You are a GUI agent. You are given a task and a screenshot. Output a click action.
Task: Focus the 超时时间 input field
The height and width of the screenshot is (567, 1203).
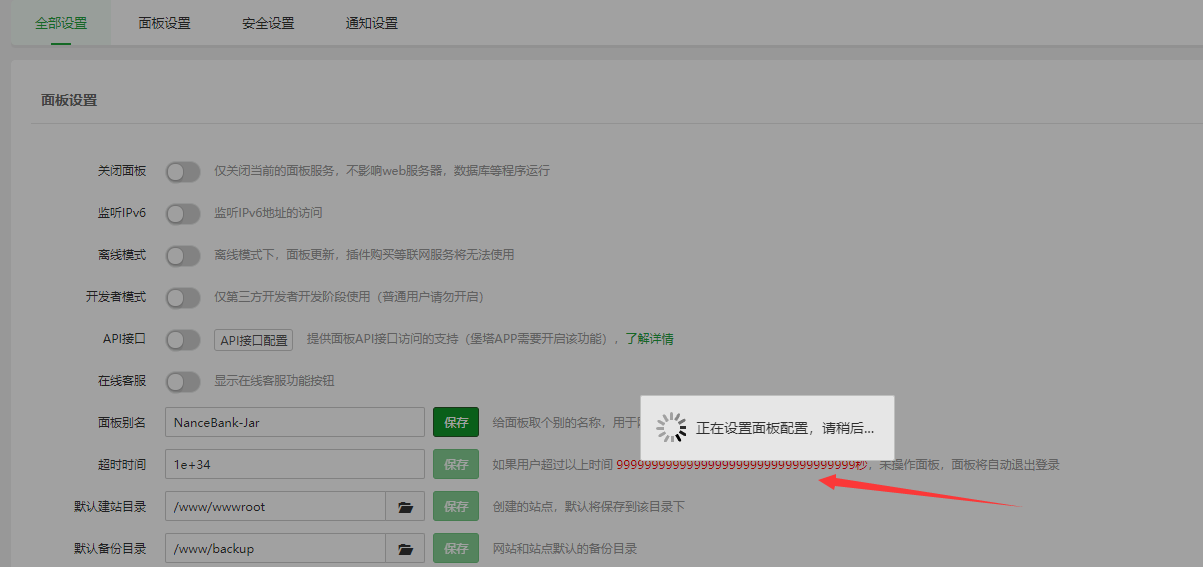click(295, 465)
